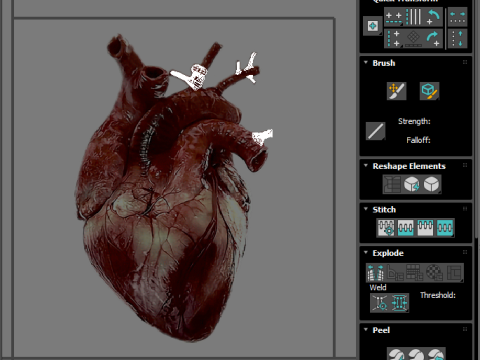Screen dimensions: 480x360
Task: Click Relax Until Flat icon
Action: [x=412, y=184]
